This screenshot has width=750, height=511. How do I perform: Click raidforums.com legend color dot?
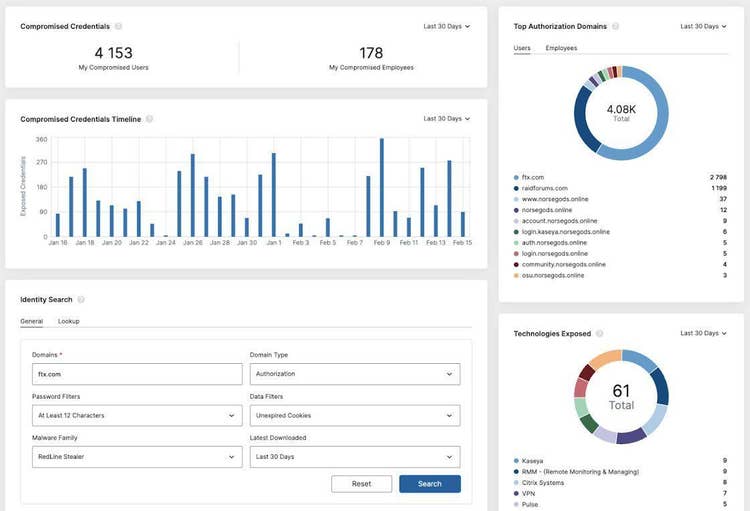(x=515, y=188)
